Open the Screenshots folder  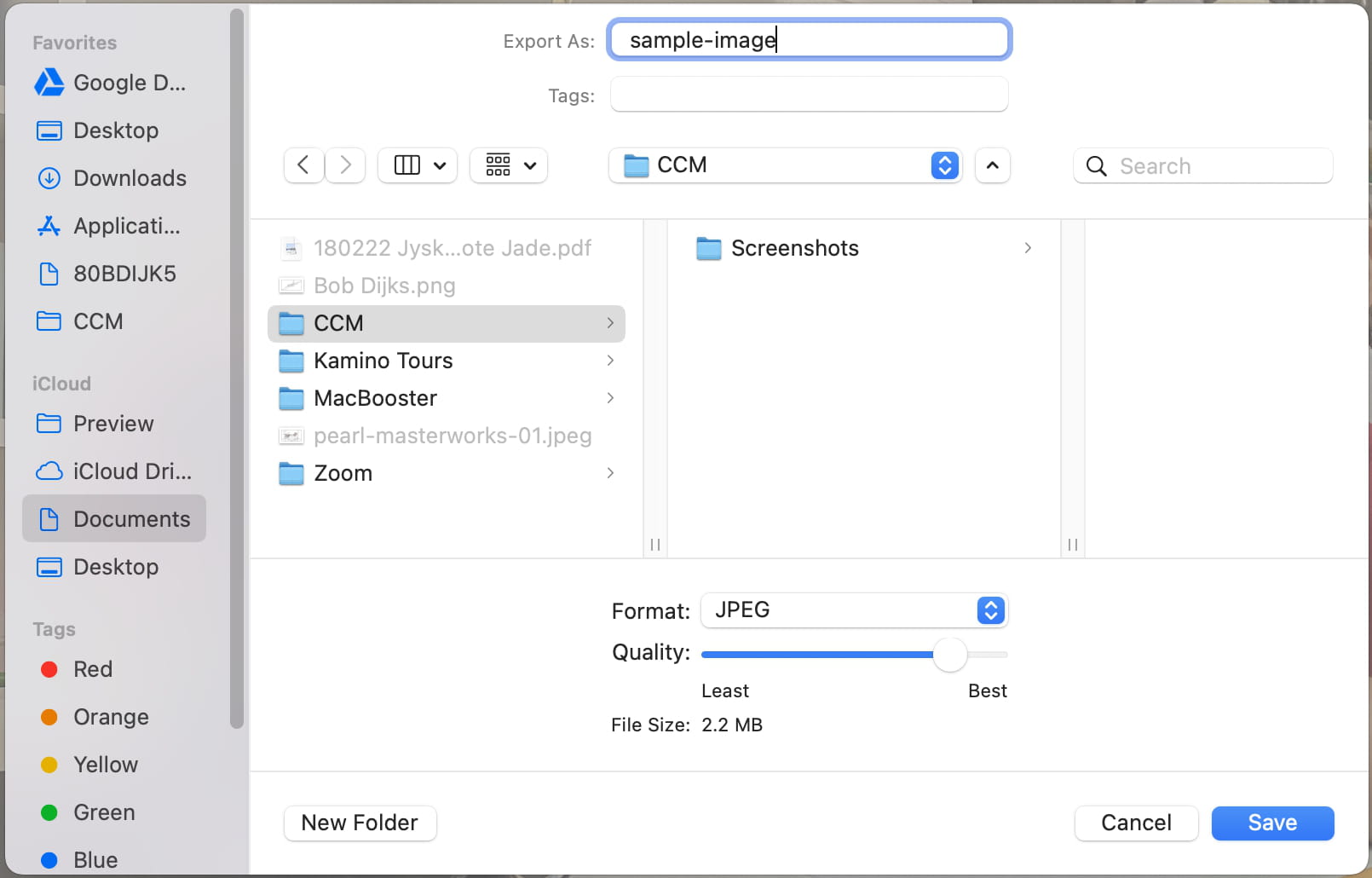pos(794,248)
